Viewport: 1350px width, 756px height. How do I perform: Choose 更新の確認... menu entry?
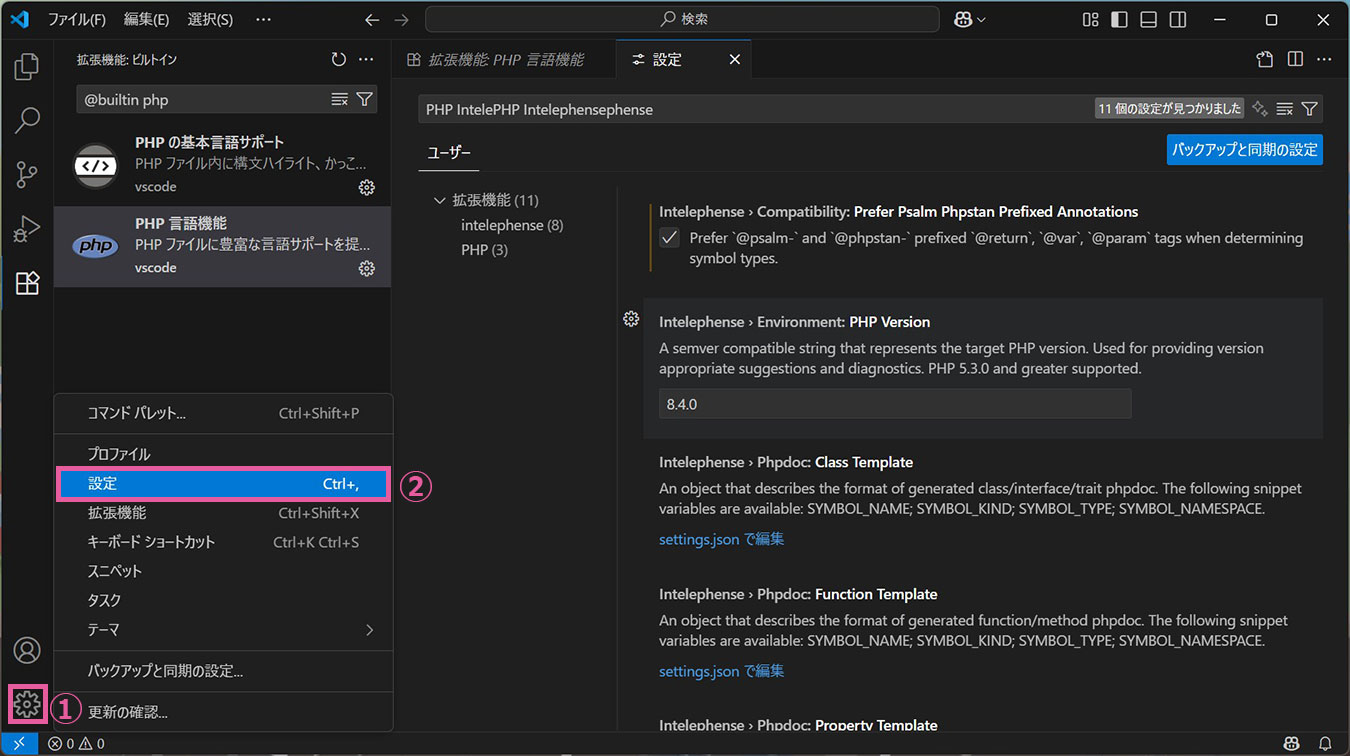(223, 712)
